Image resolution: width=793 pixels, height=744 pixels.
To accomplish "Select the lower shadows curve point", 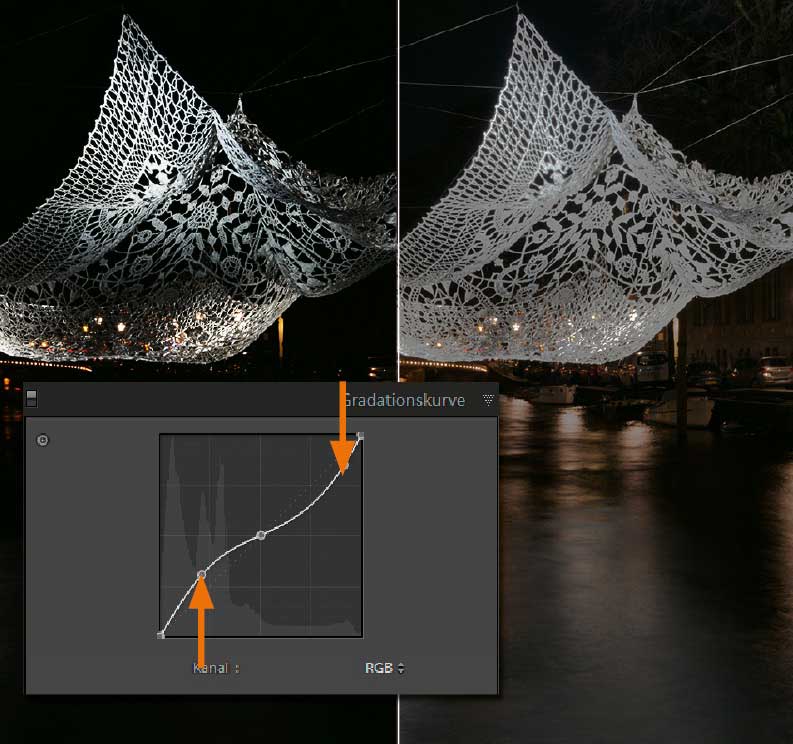I will (202, 574).
